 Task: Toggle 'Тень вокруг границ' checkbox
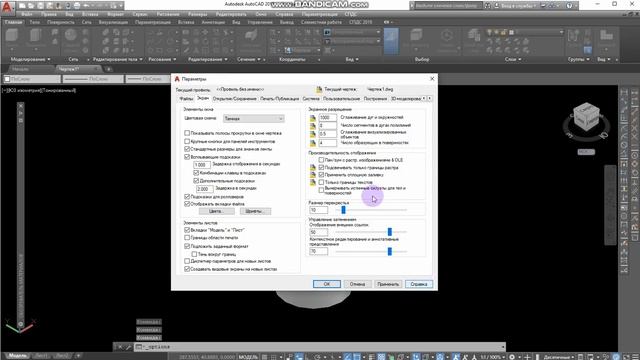point(194,254)
